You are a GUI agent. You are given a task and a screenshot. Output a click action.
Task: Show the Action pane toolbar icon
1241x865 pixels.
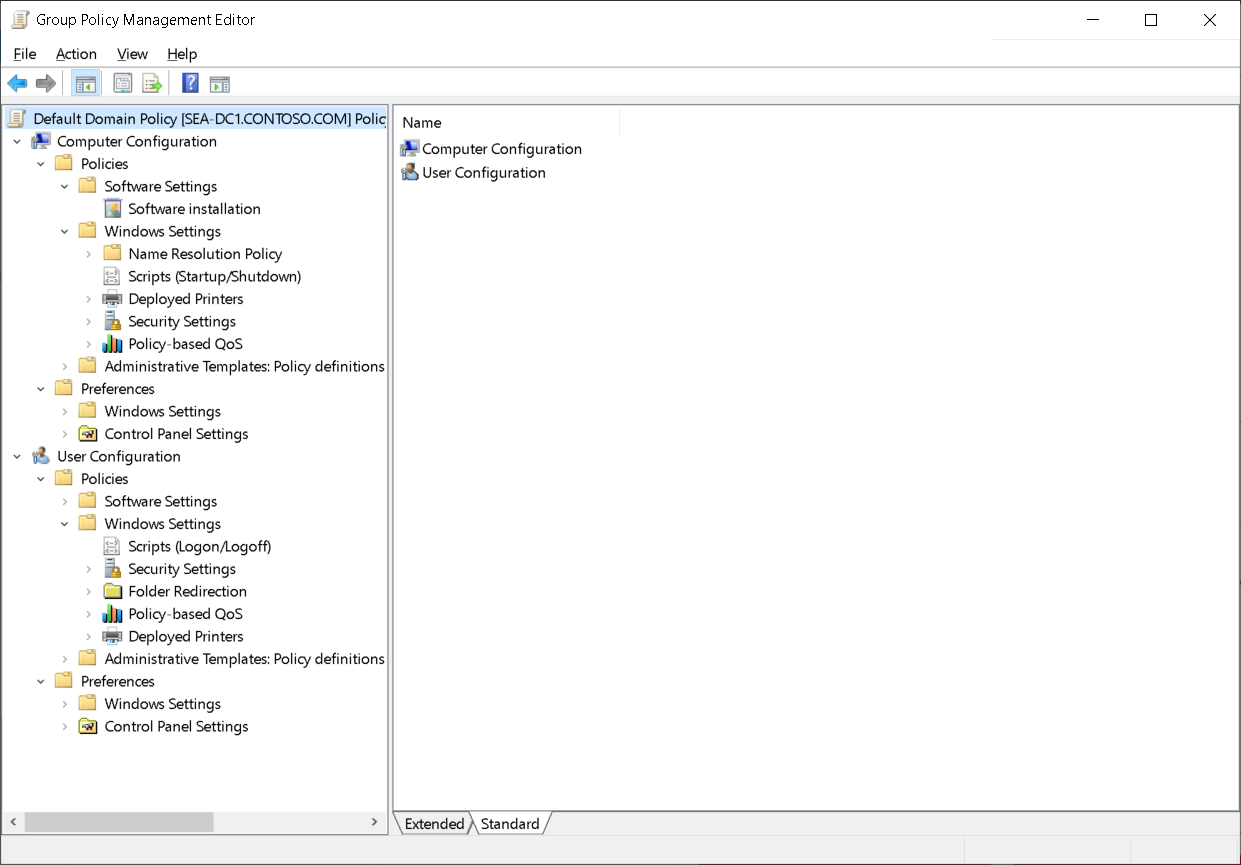click(x=220, y=83)
